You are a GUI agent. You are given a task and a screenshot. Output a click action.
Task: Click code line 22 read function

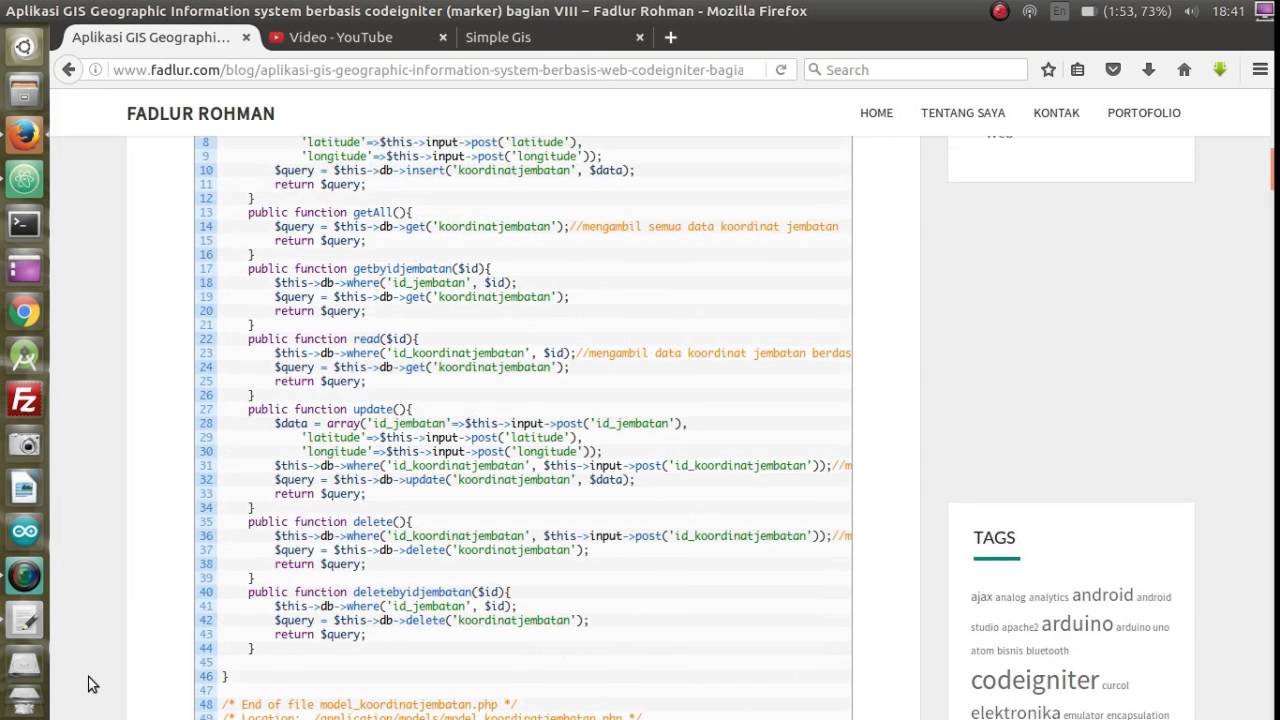(333, 339)
